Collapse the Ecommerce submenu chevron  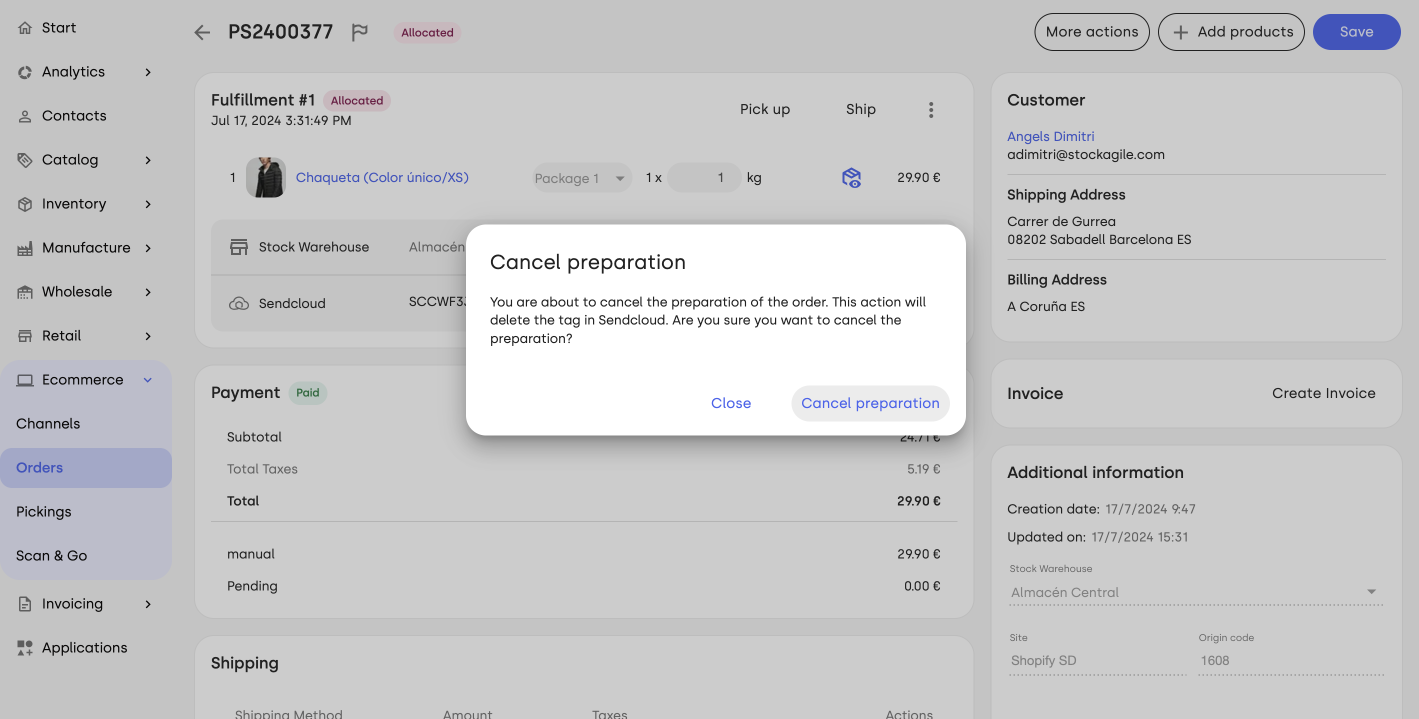coord(148,380)
